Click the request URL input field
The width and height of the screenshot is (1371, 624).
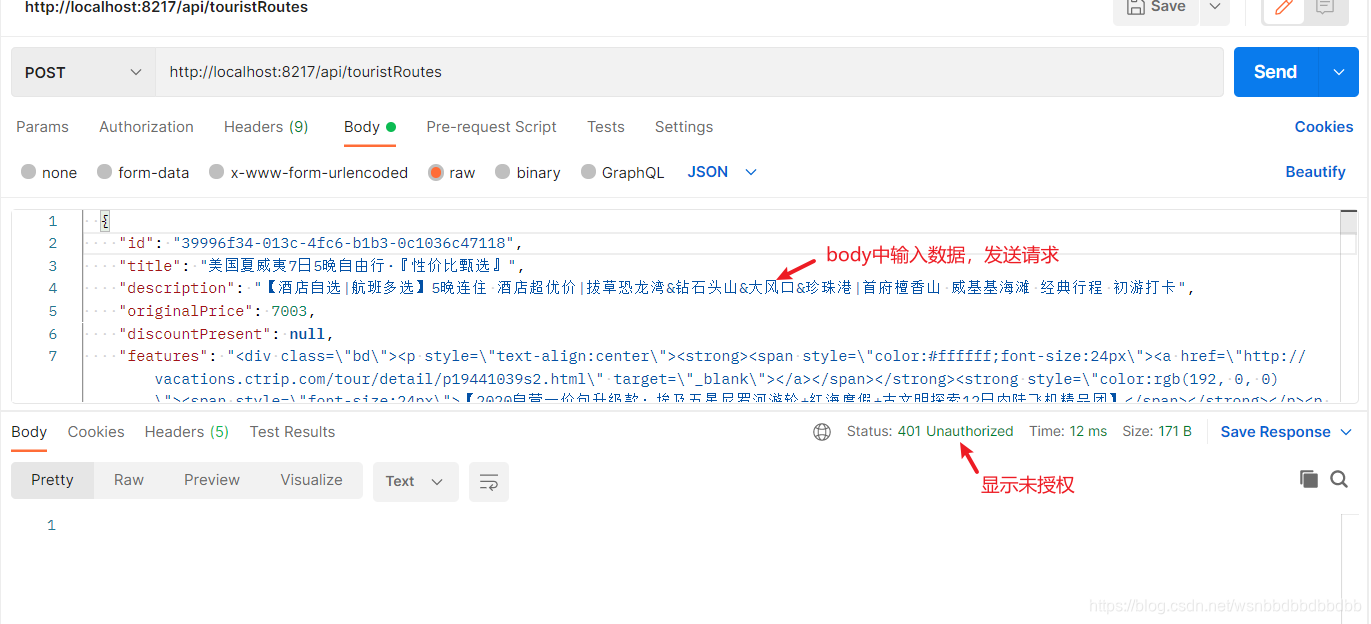(x=689, y=72)
